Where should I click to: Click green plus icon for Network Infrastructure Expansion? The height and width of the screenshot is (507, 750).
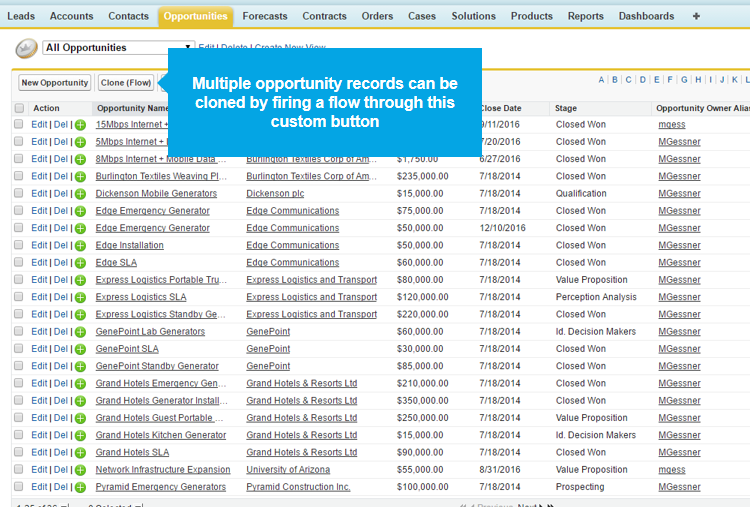(x=80, y=470)
